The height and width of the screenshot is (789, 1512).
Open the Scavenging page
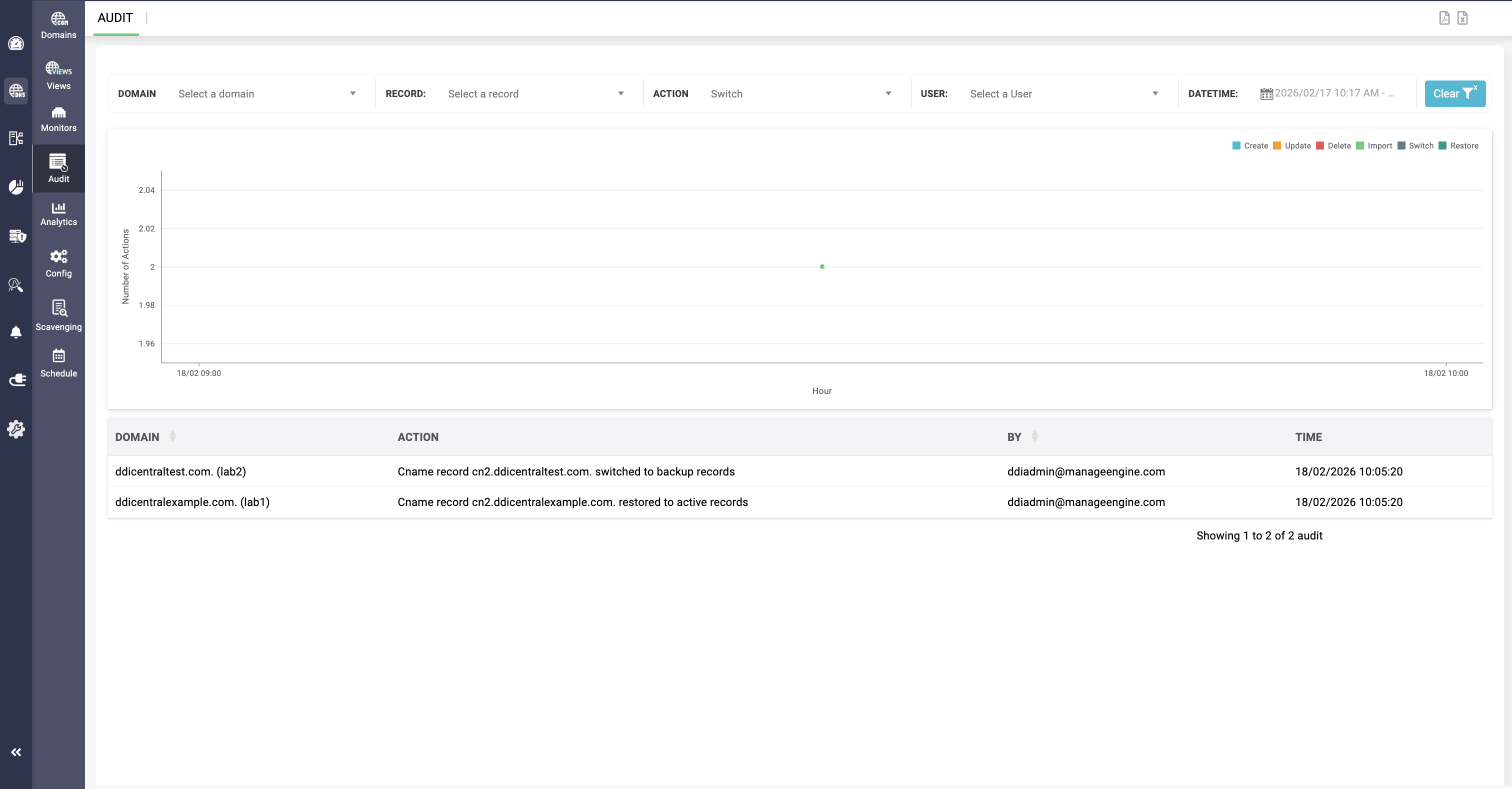[x=58, y=315]
